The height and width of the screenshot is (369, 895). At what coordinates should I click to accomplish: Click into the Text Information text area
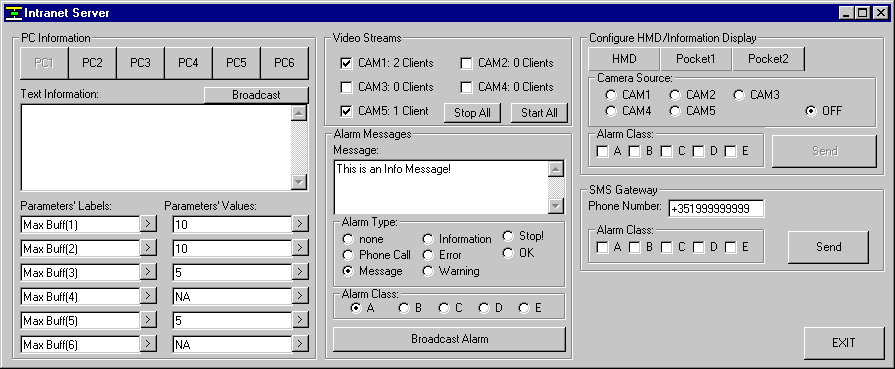click(156, 147)
